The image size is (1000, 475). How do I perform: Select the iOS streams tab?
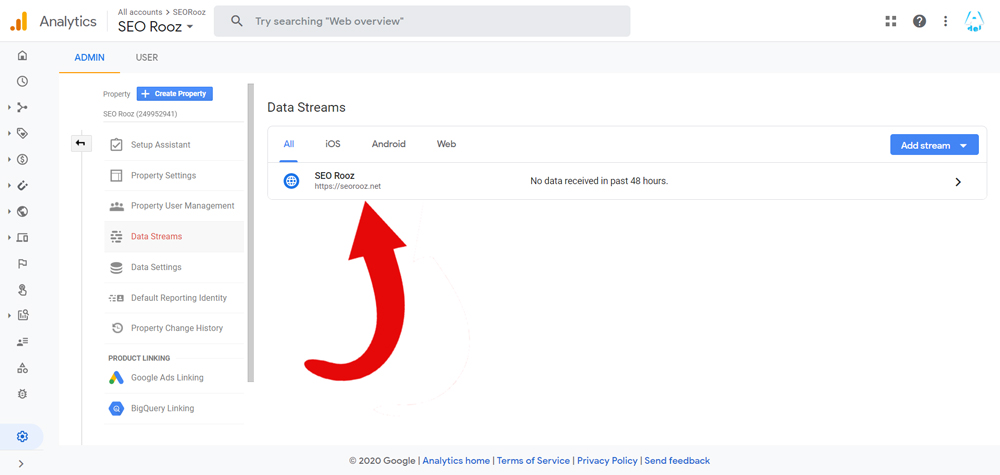(333, 144)
